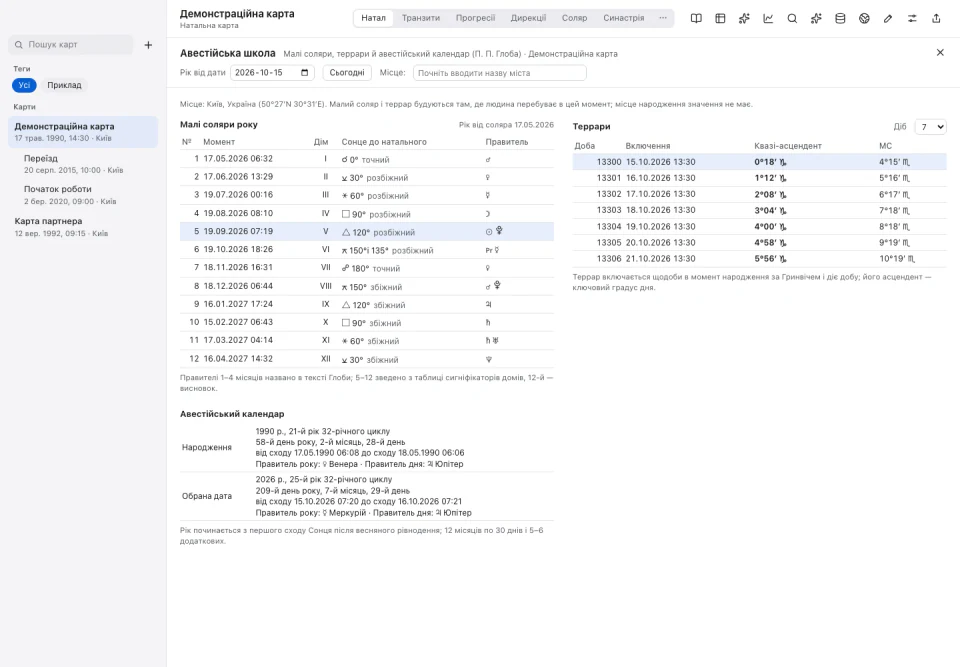Close the Авестійська школа panel
This screenshot has height=667, width=960.
940,53
